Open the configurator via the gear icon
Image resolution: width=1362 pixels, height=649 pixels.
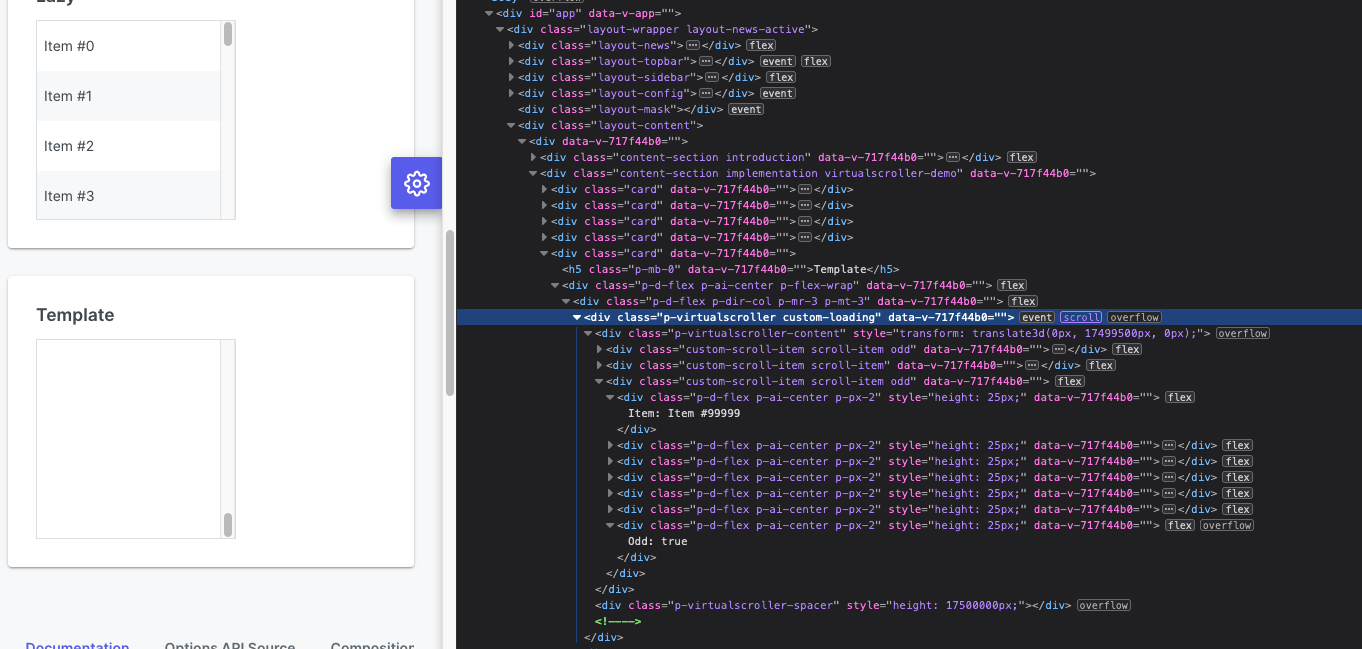tap(416, 183)
